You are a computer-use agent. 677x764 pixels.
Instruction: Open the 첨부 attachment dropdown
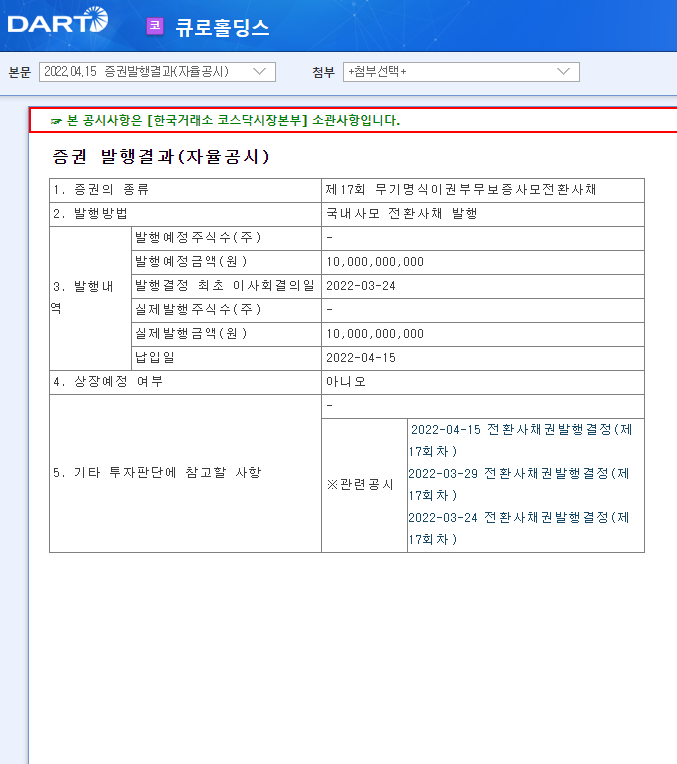[x=461, y=72]
